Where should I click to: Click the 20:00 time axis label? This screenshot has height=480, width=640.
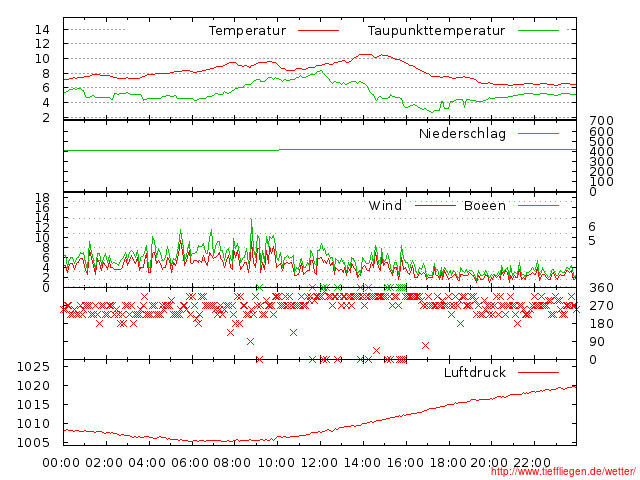tap(489, 463)
